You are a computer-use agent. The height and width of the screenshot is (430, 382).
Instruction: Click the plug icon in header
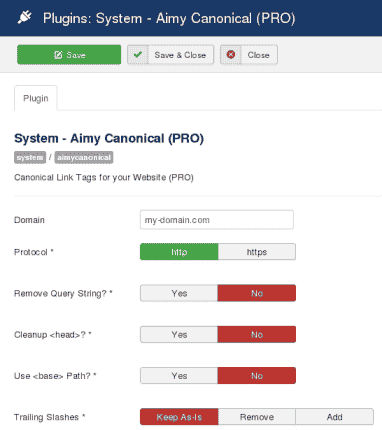coord(24,17)
